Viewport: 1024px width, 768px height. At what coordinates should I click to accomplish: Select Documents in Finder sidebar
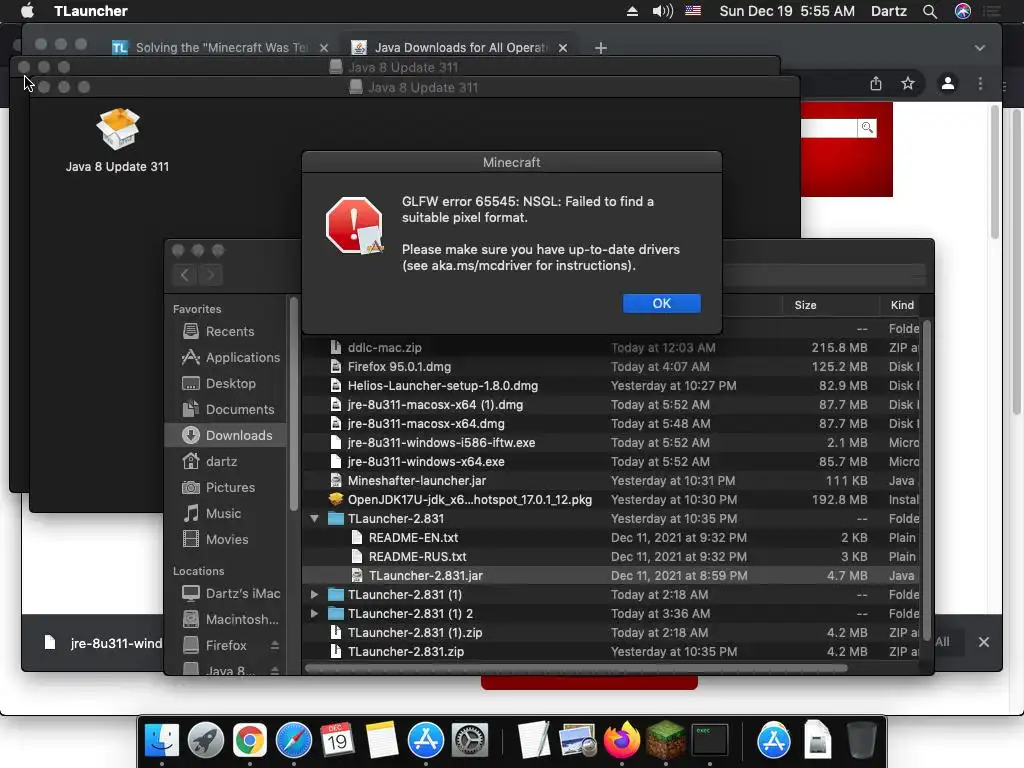click(x=225, y=409)
